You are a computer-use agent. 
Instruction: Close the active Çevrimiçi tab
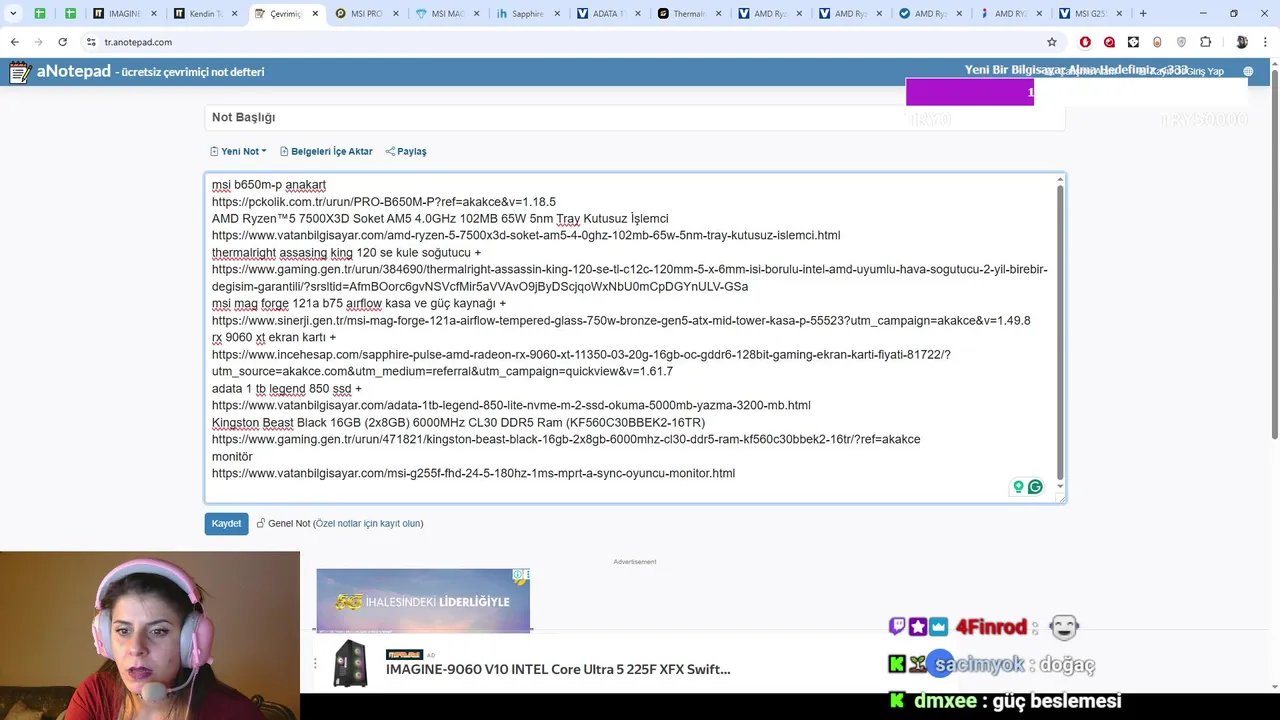(x=316, y=14)
